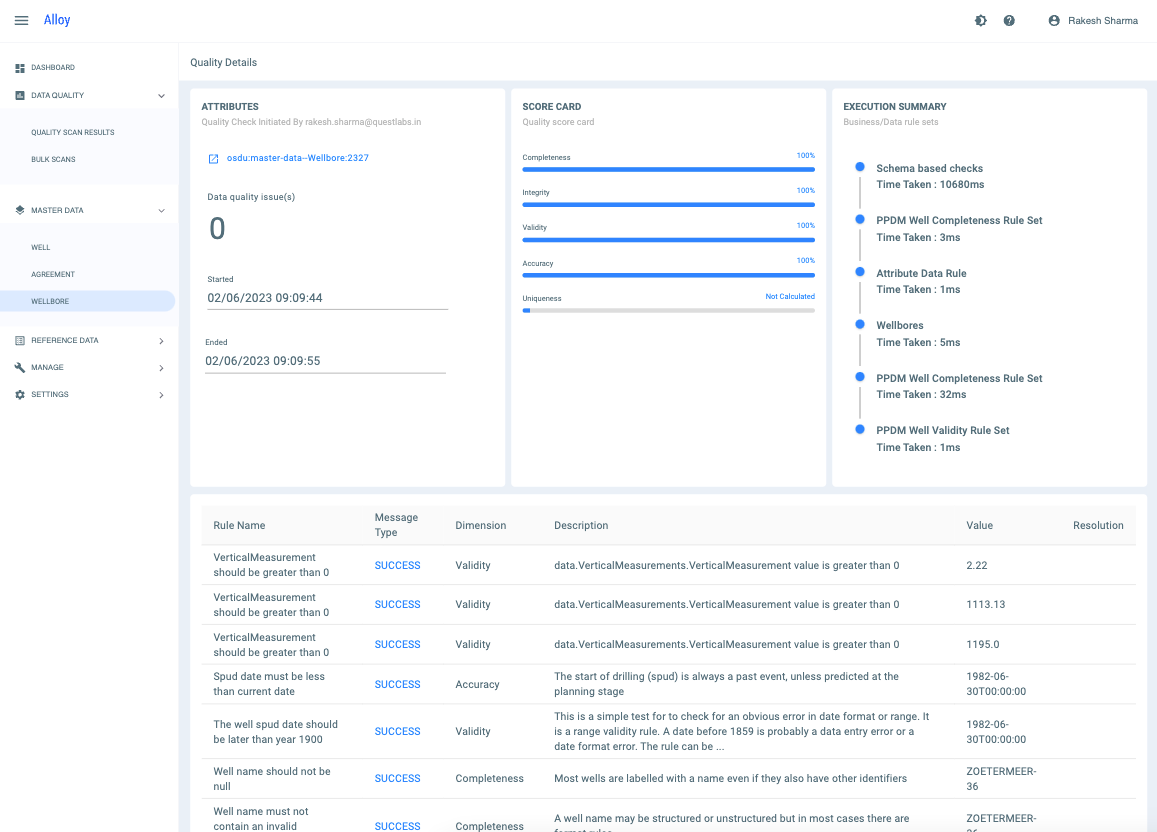This screenshot has height=832, width=1157.
Task: Click SUCCESS in the 1113.13 value row
Action: tap(397, 604)
